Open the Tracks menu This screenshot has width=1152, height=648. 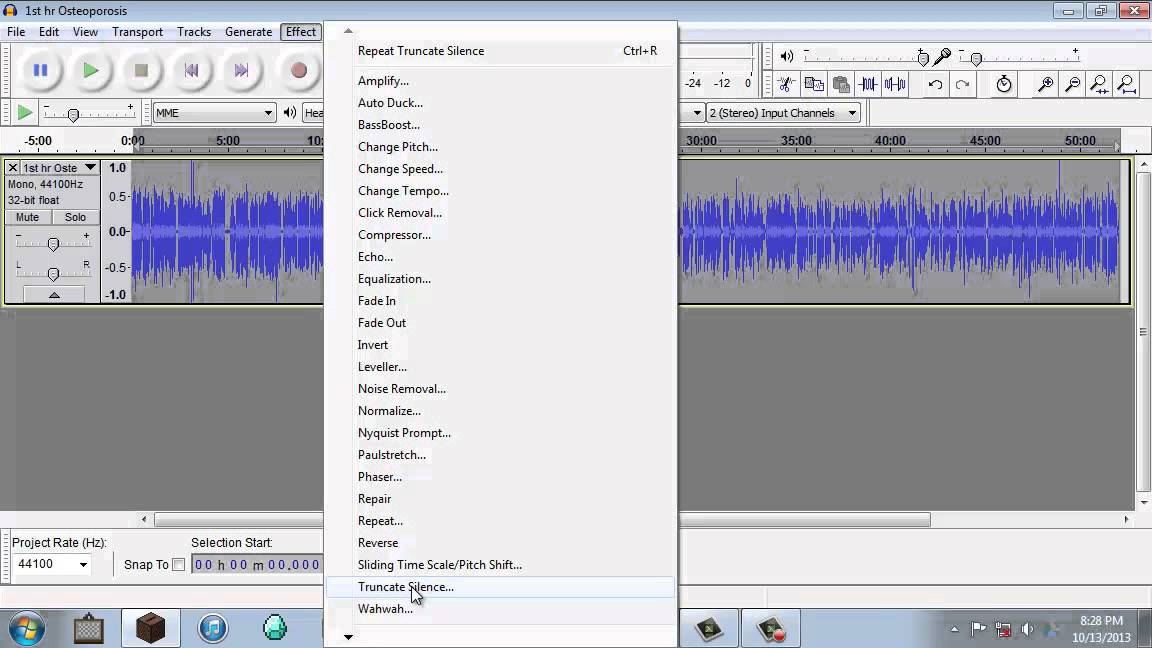coord(194,32)
